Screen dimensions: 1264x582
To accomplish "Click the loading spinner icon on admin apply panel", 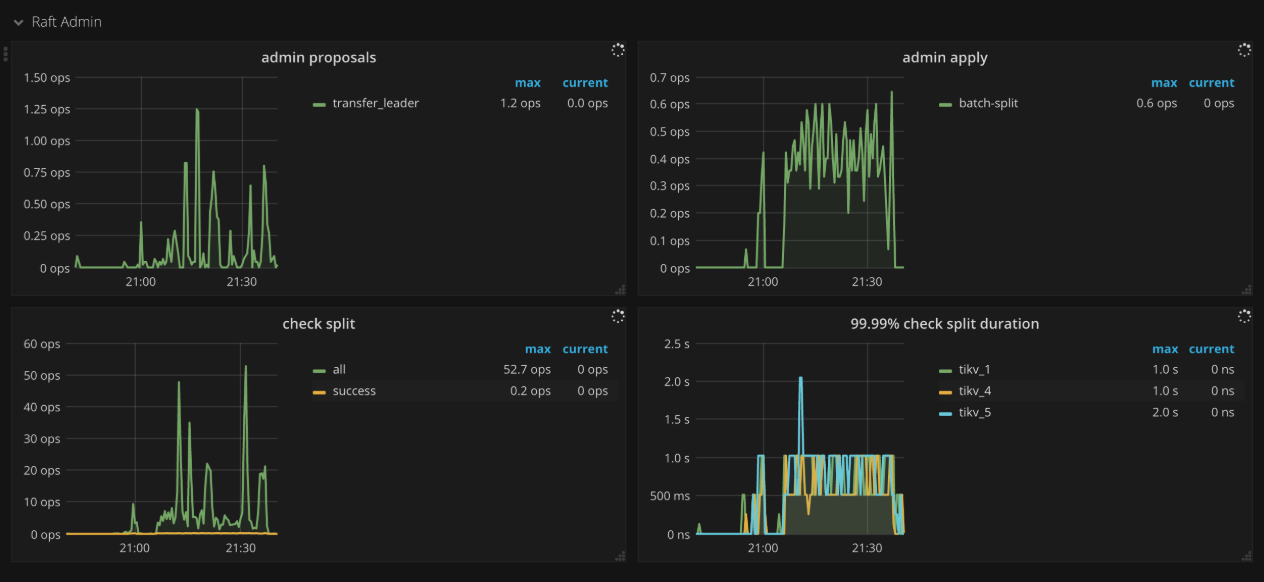I will click(1243, 49).
